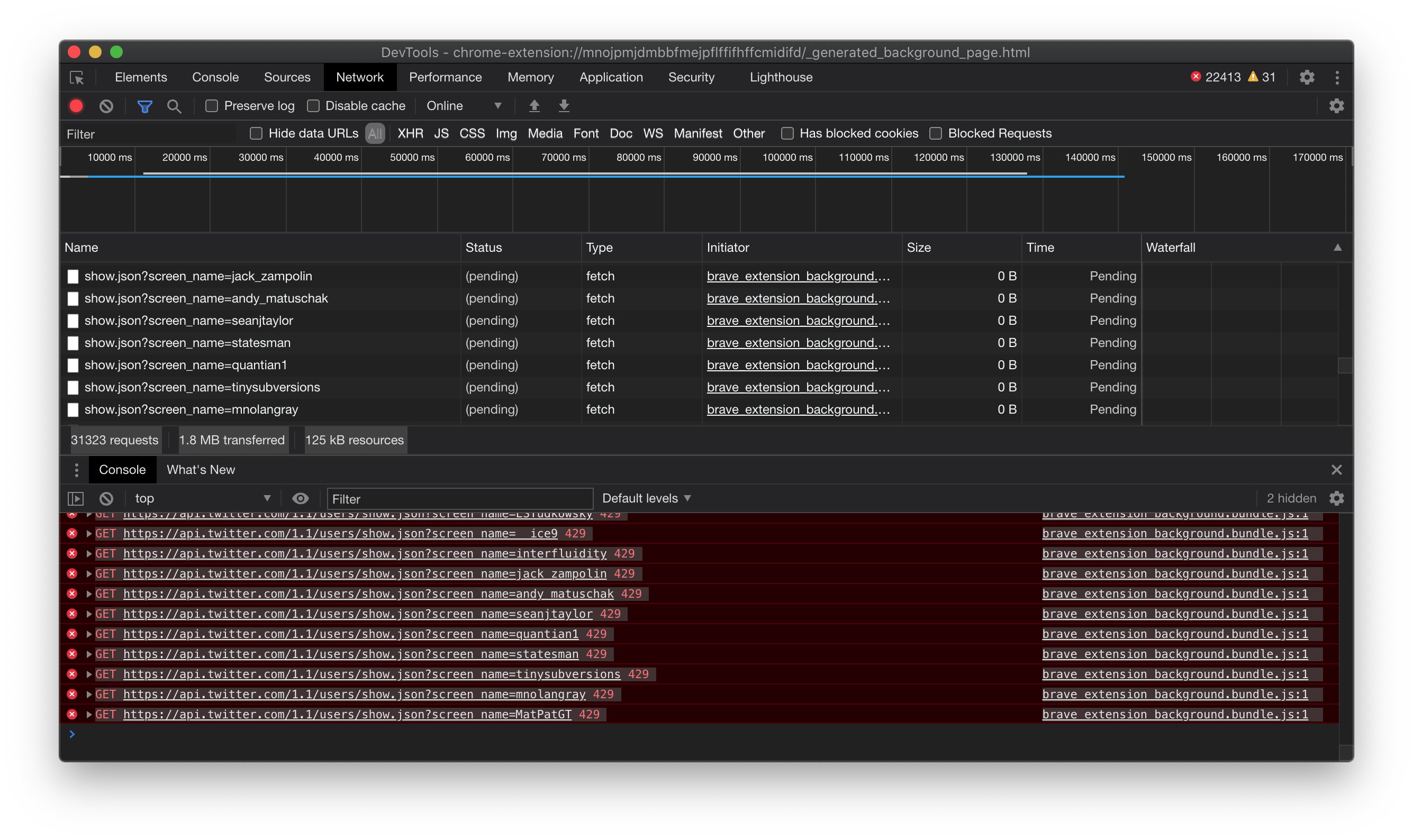Check the Blocked Requests filter

coord(935,134)
